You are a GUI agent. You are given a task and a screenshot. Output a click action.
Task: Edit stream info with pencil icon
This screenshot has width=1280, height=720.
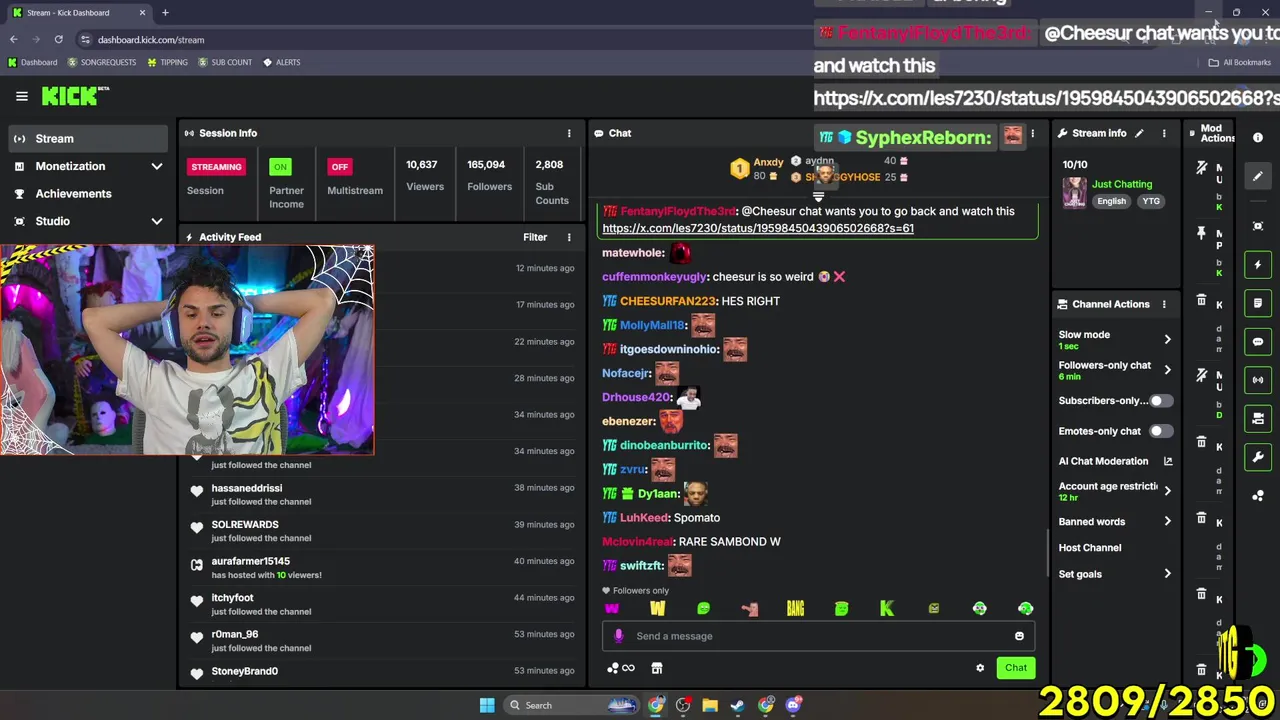click(1139, 133)
